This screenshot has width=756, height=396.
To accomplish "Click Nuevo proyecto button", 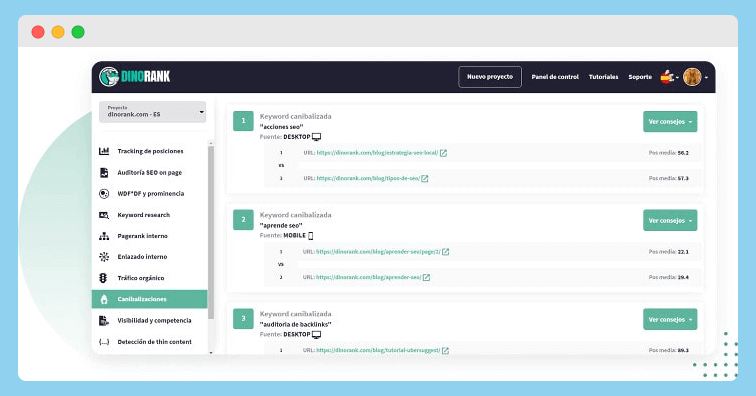I will tap(490, 77).
